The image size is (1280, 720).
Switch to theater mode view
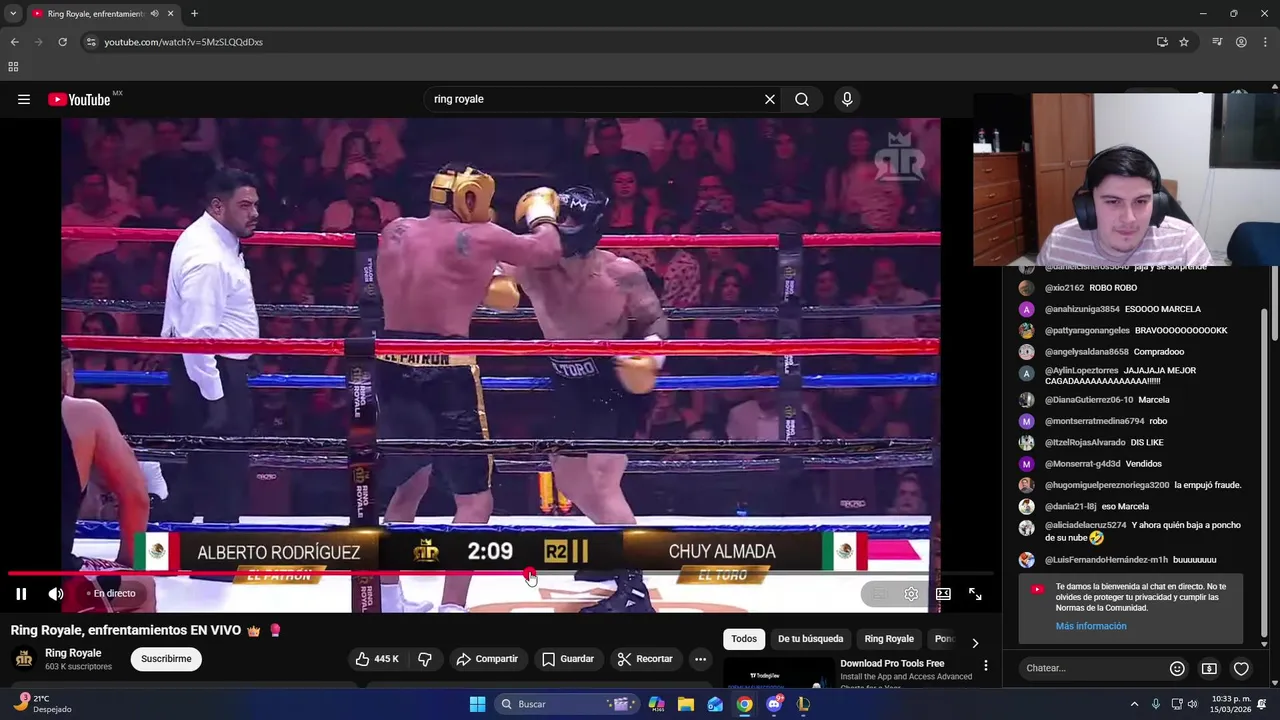pyautogui.click(x=943, y=594)
